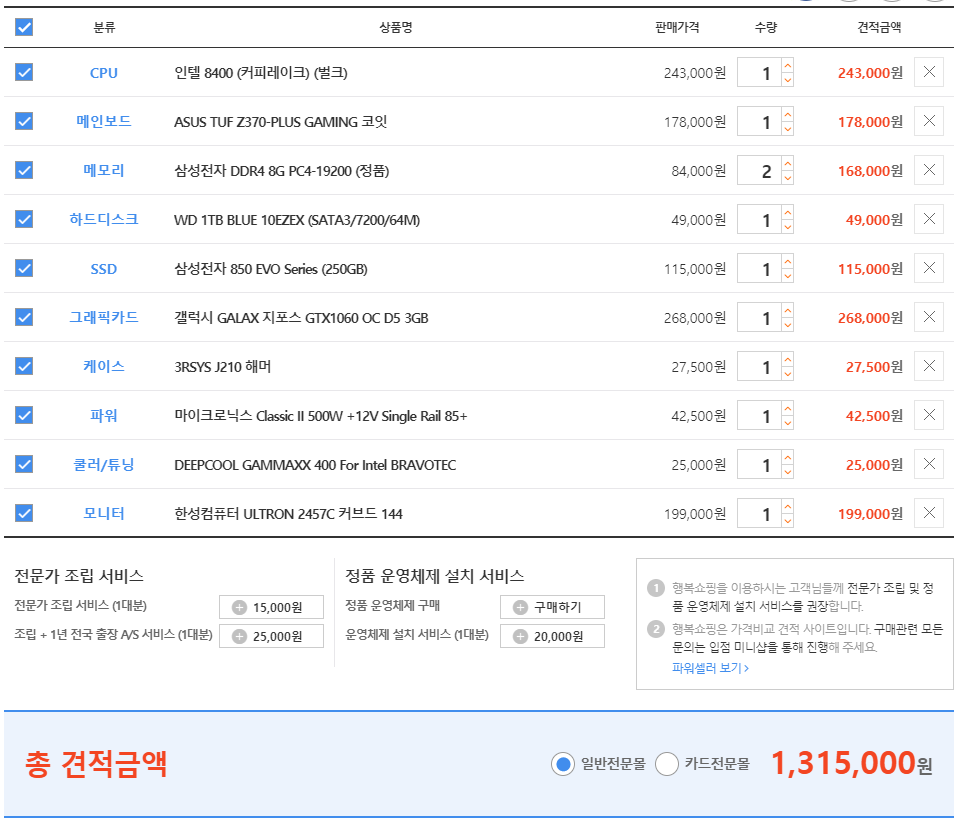Click 구매하기 for 정품 운영체제
Viewport: 962px width, 822px height.
click(x=552, y=607)
